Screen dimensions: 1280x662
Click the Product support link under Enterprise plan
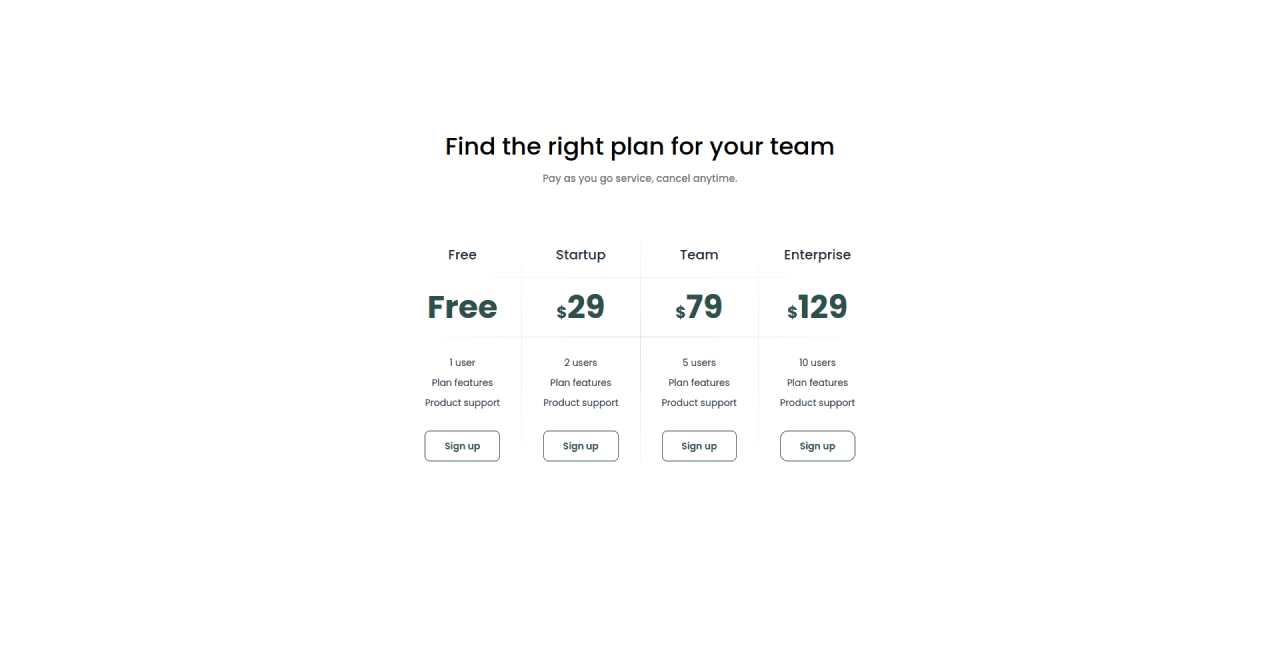(817, 402)
